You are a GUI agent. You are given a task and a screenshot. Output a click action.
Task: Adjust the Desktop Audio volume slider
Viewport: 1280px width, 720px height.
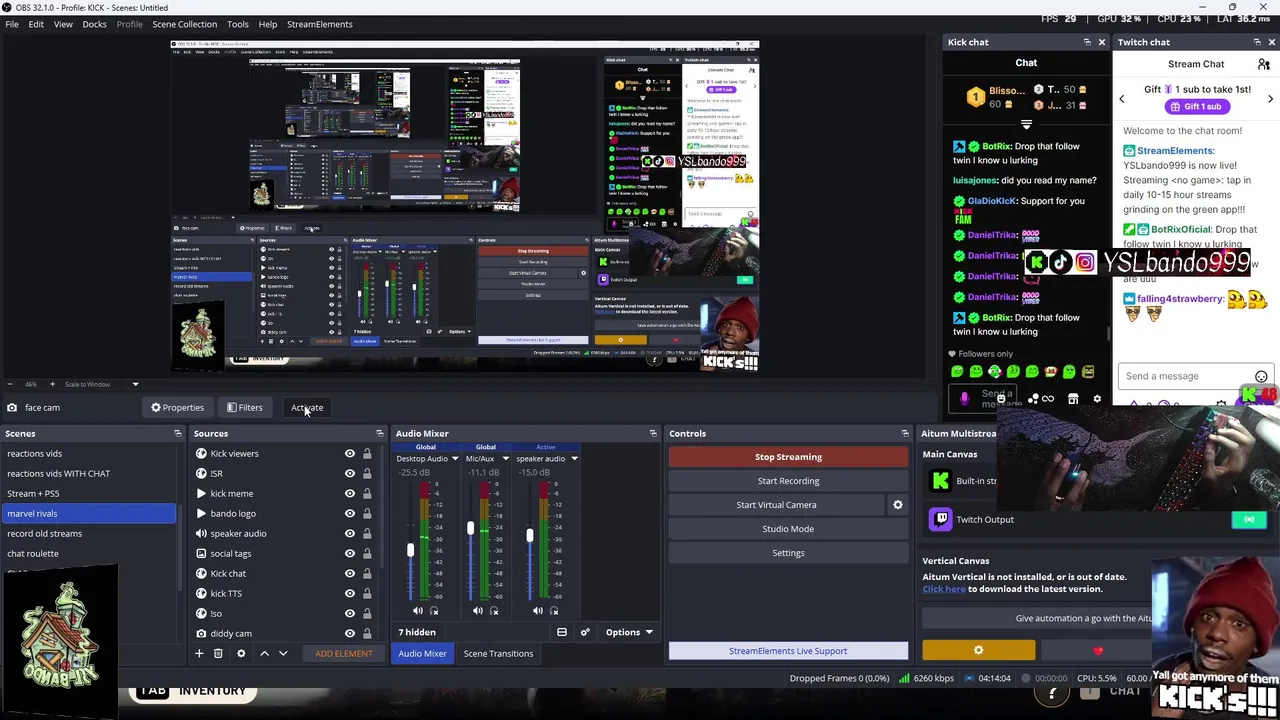[410, 550]
